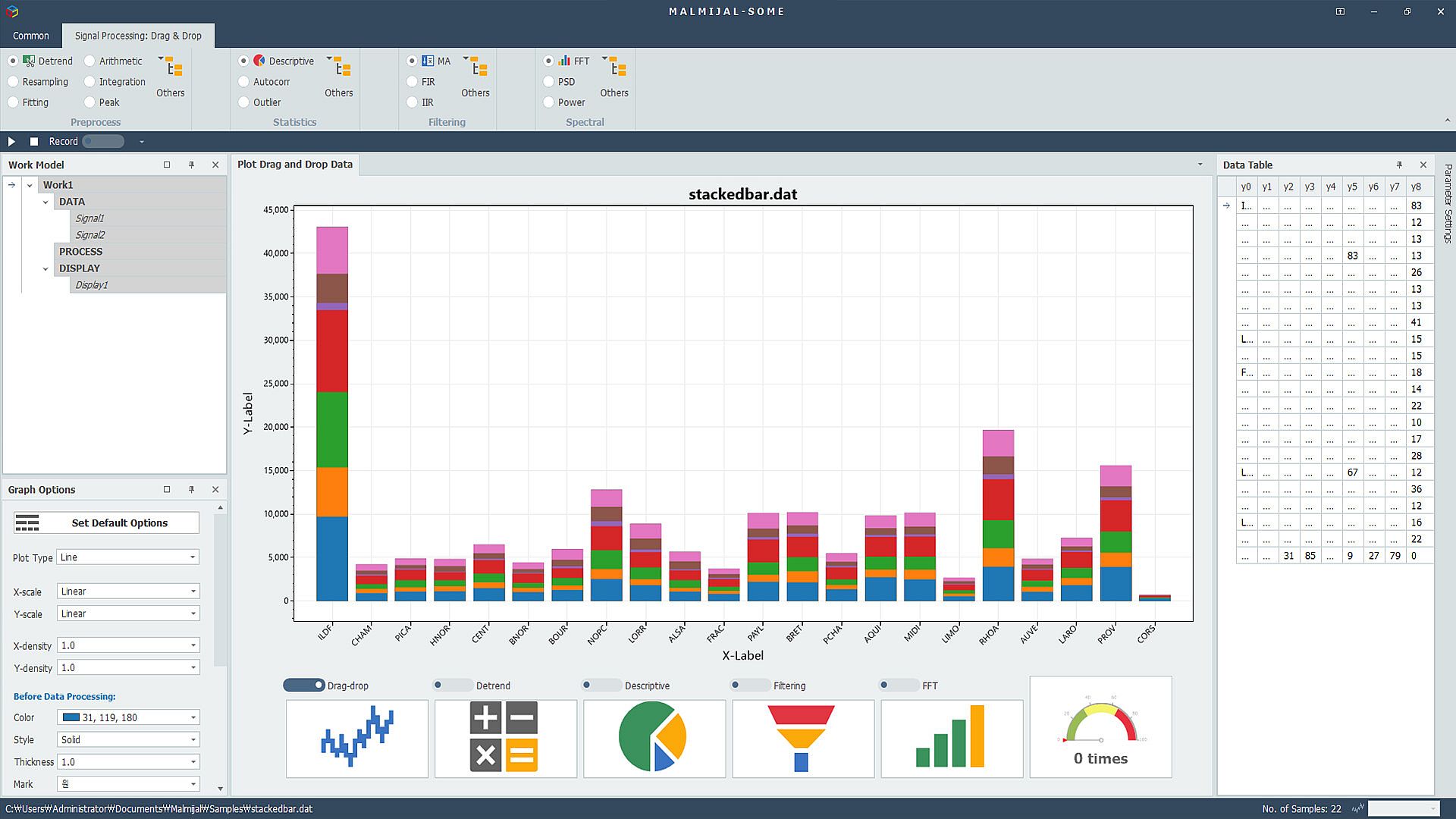Click the Detrend calculator icon tile
Viewport: 1456px width, 819px height.
tap(505, 738)
